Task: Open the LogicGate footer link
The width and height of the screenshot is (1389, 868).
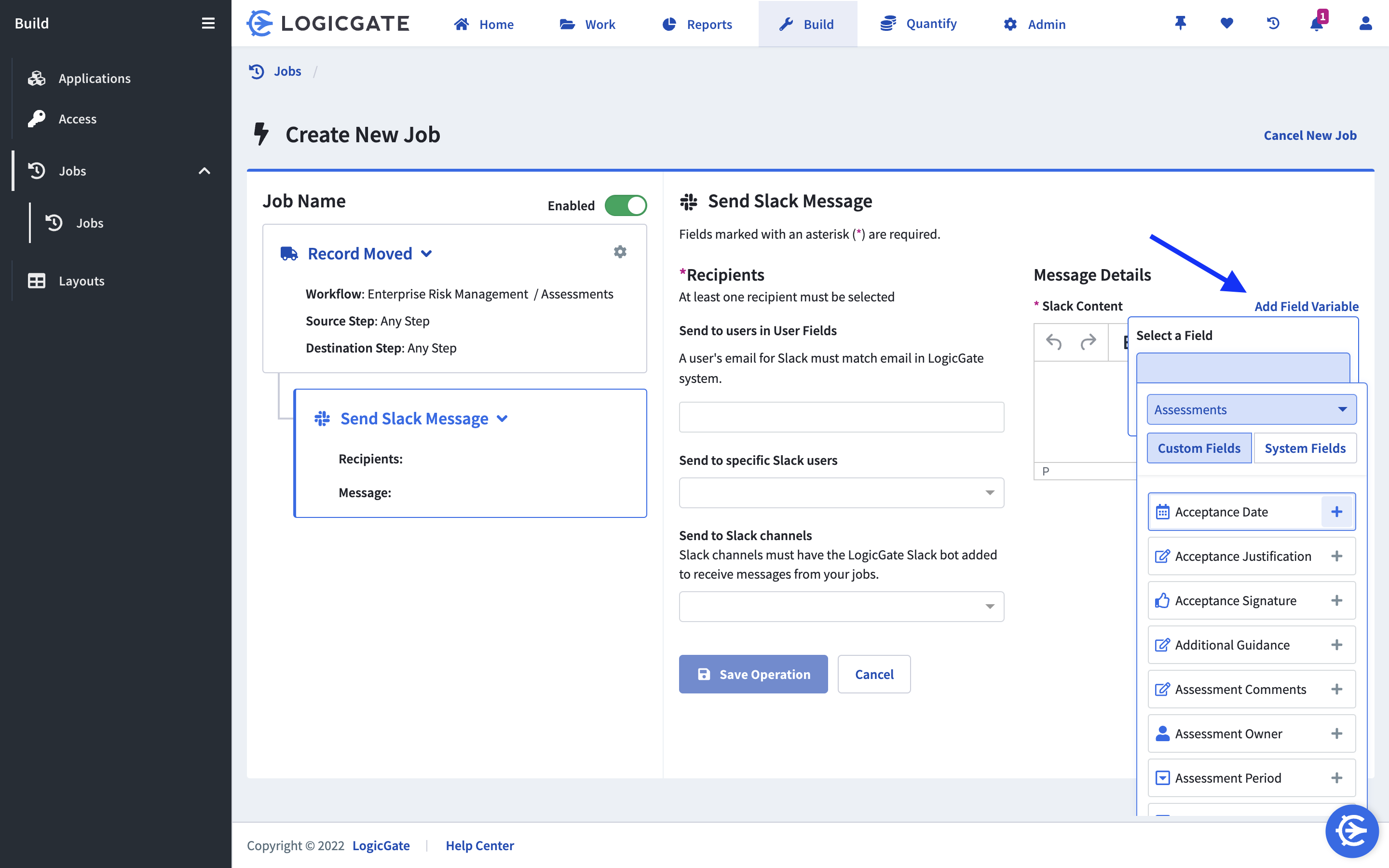Action: click(x=381, y=845)
